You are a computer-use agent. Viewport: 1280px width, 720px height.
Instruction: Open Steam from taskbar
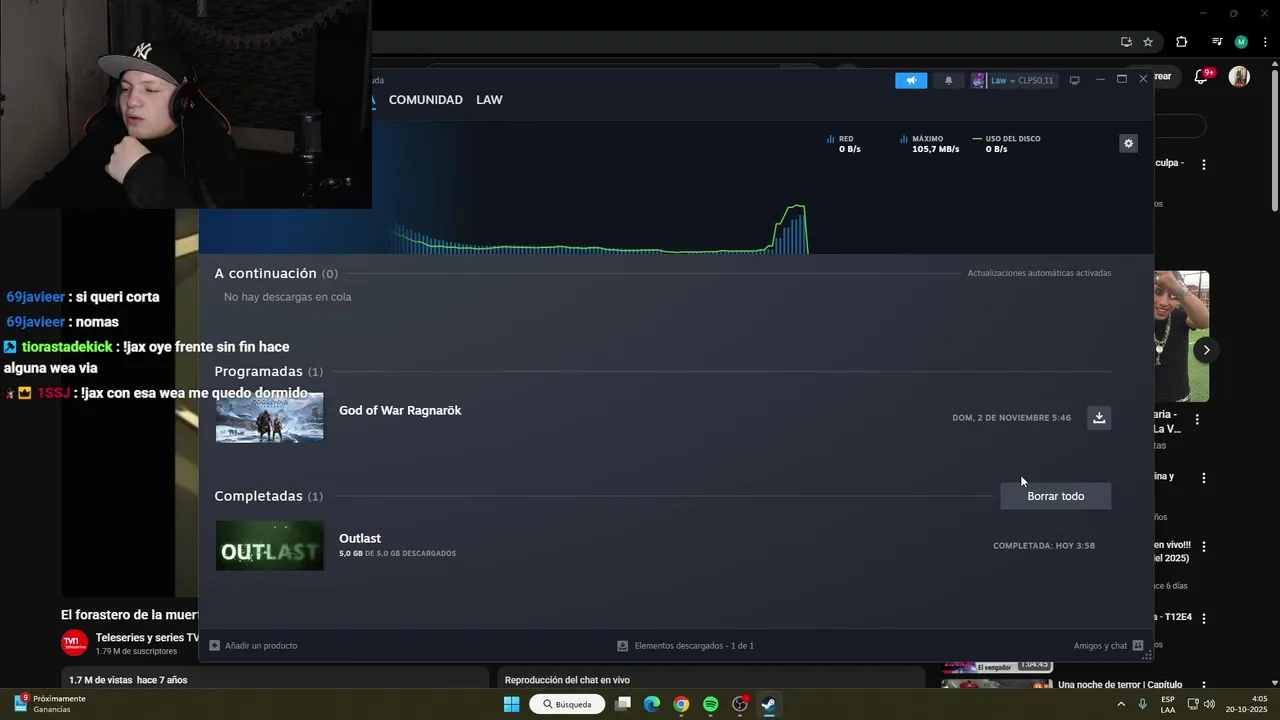pos(768,704)
